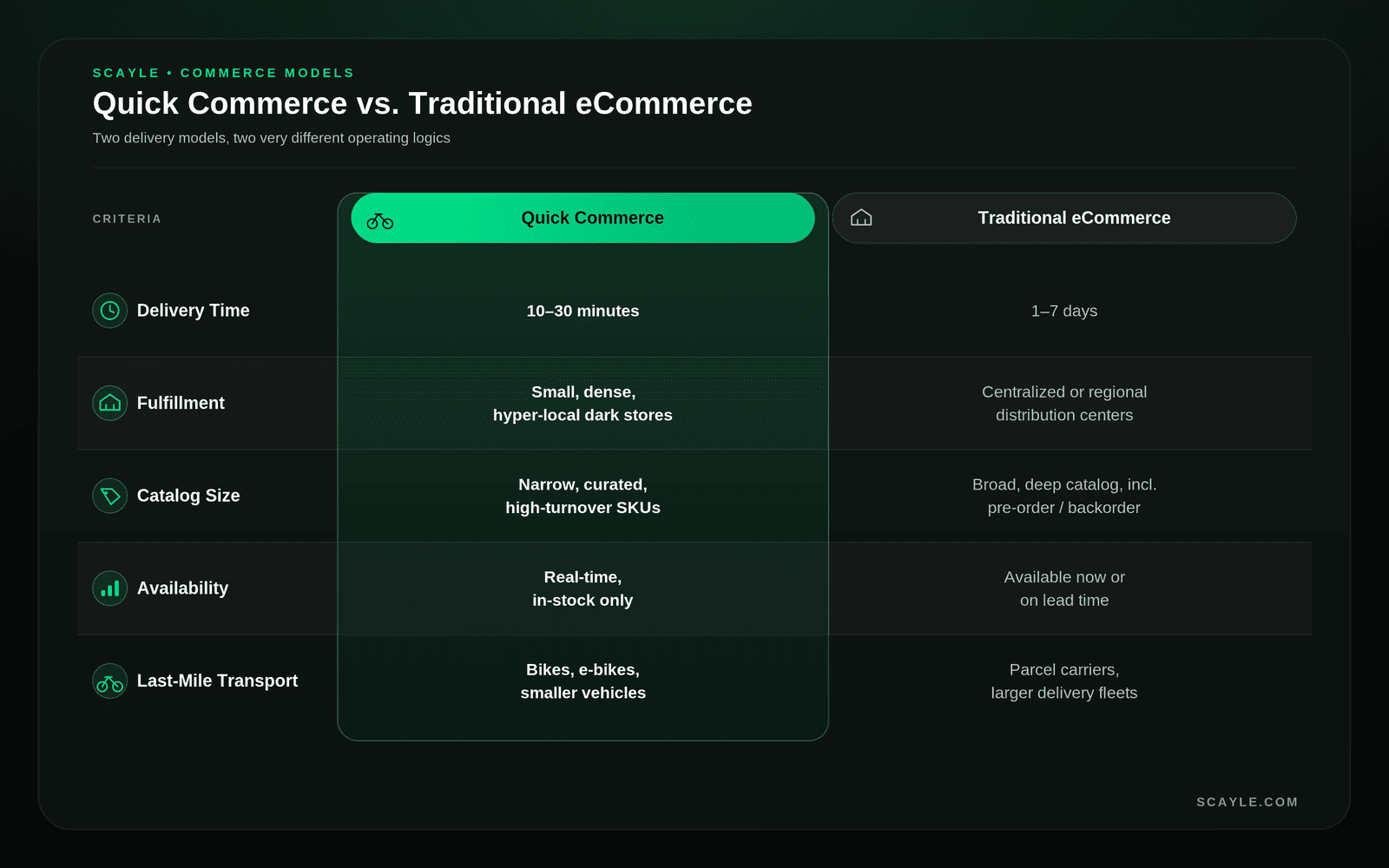
Task: Click the CRITERIA column label
Action: [127, 219]
